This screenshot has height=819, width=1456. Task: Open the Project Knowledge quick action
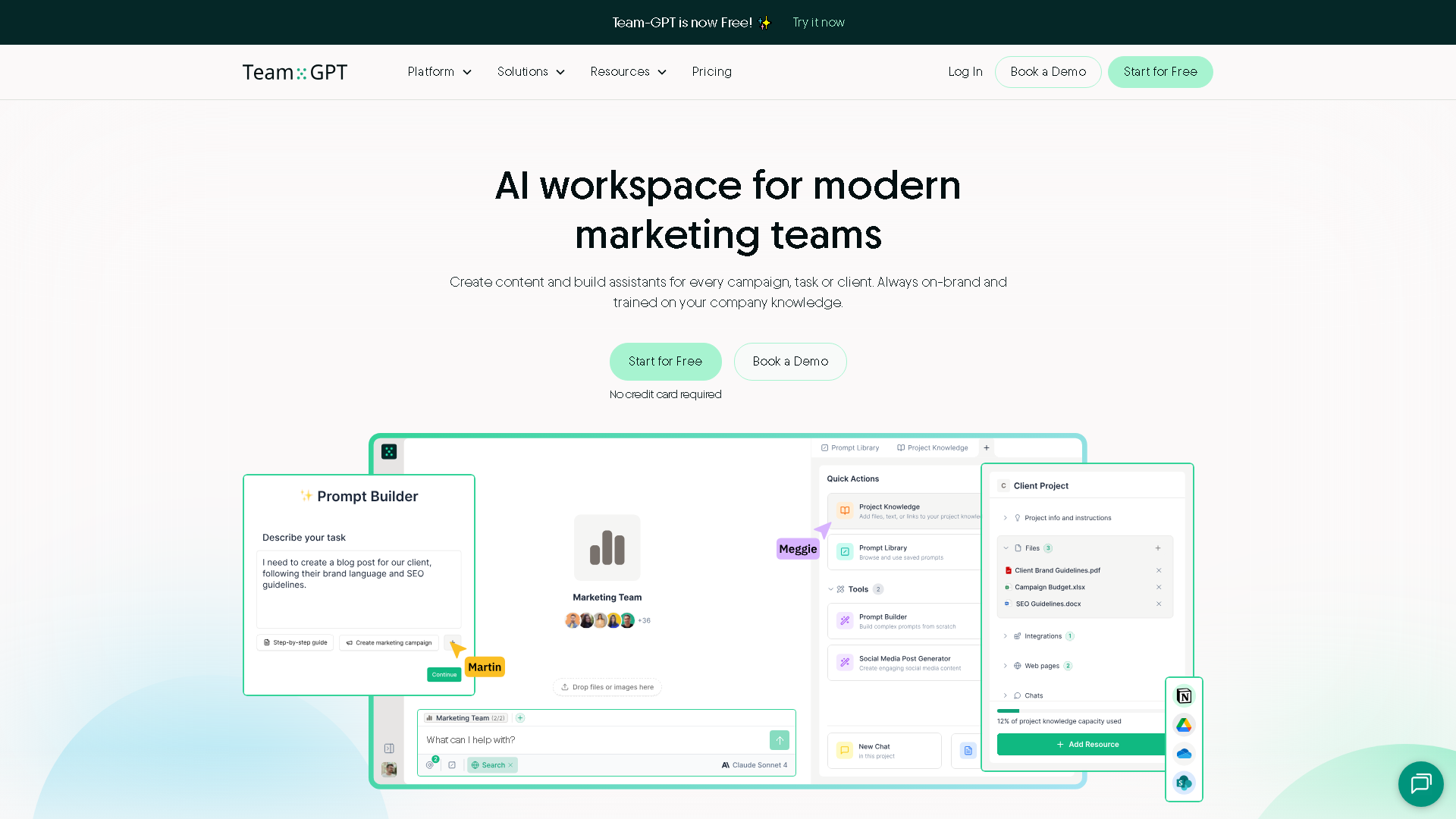coord(889,510)
